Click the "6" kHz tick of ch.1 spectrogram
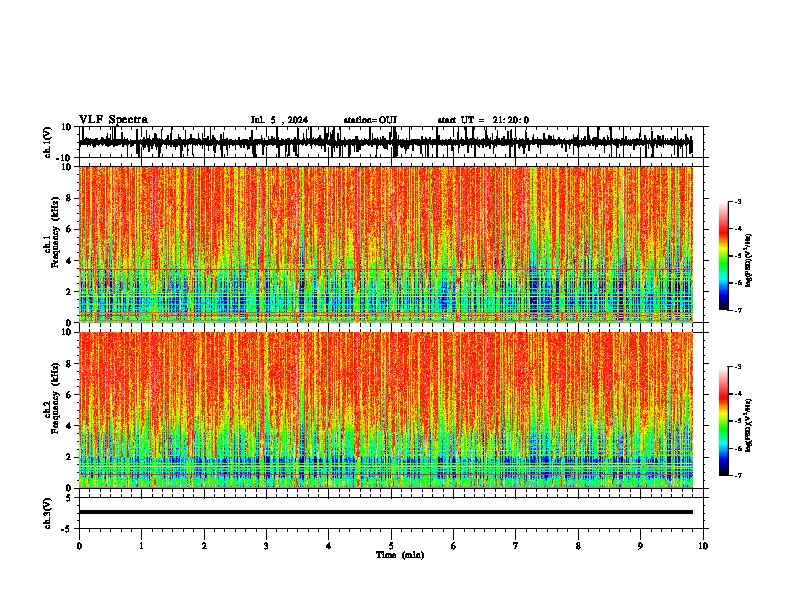 pos(69,229)
